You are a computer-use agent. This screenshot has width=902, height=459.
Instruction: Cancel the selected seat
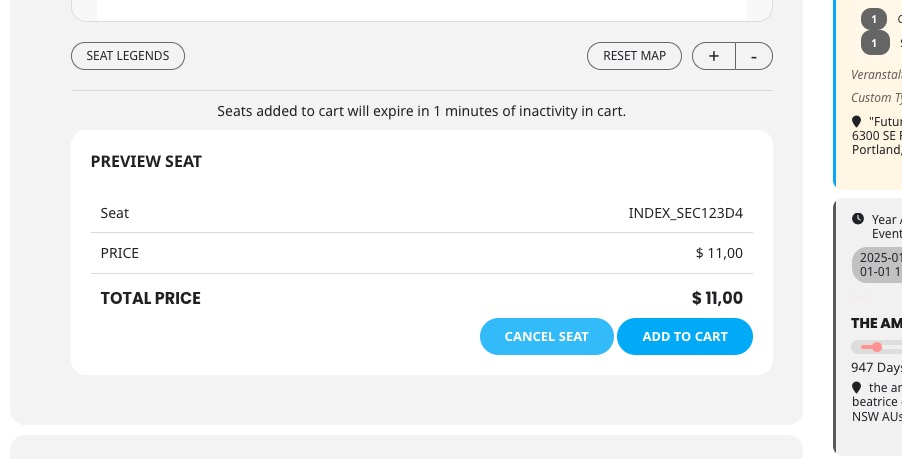(x=546, y=336)
